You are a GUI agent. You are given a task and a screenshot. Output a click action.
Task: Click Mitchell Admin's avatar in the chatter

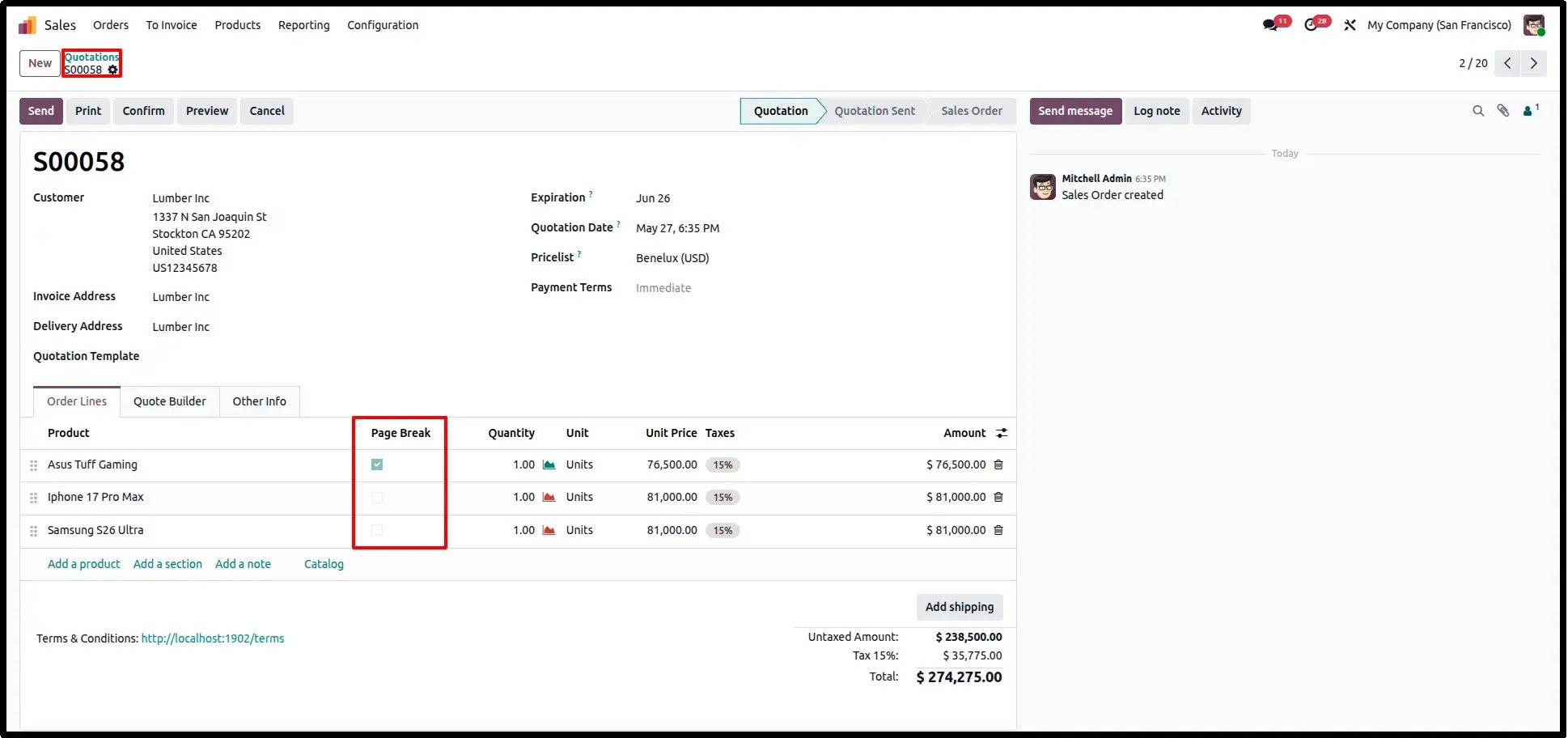[1043, 187]
